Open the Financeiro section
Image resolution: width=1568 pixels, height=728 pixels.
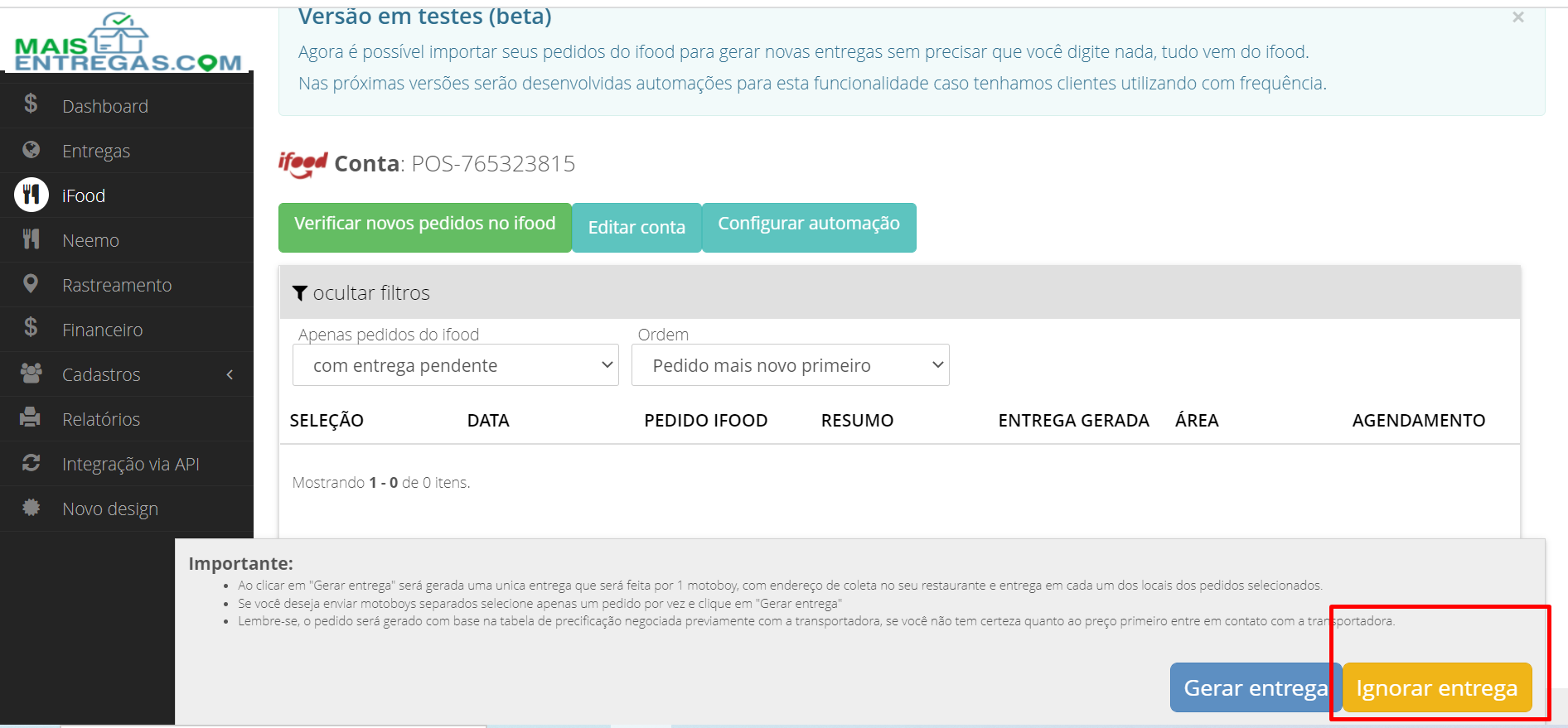click(x=103, y=330)
